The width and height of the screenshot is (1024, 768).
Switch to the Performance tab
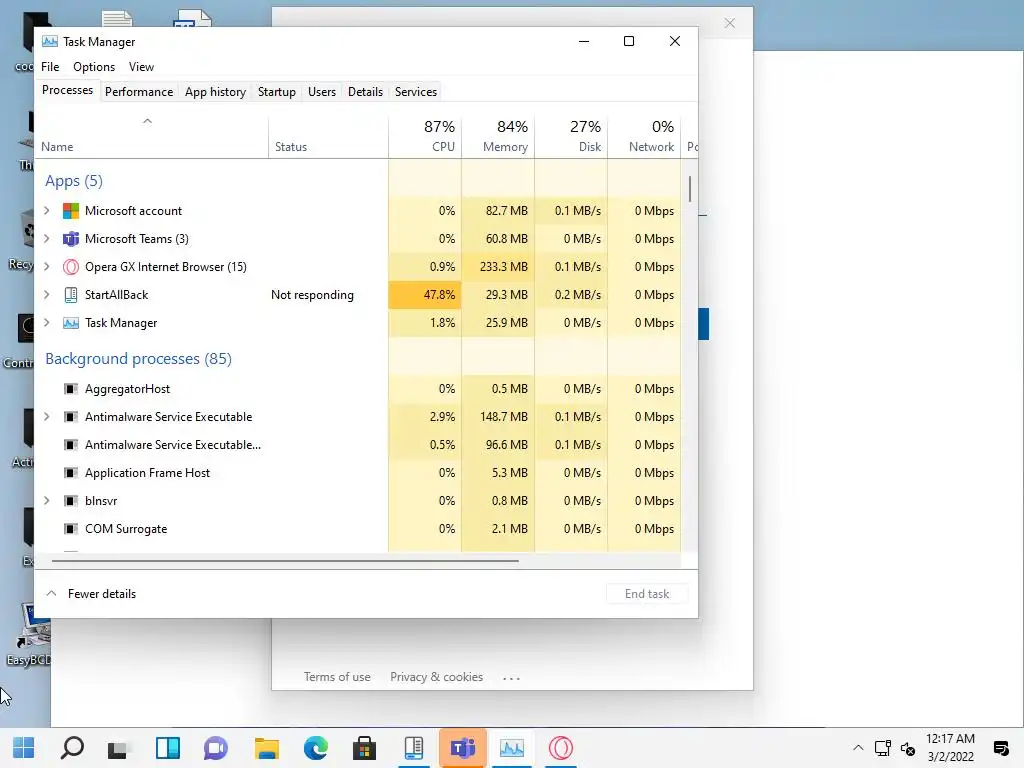139,92
